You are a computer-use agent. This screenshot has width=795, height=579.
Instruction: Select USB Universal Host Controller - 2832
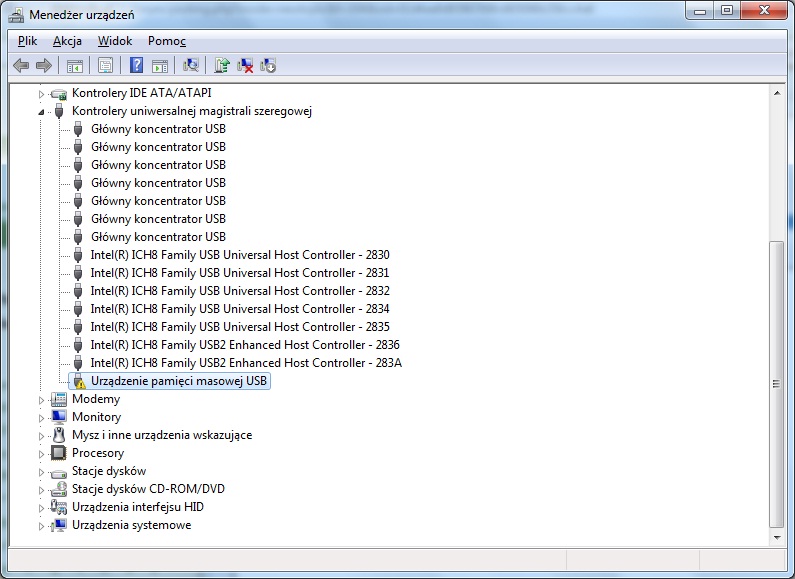pyautogui.click(x=240, y=291)
